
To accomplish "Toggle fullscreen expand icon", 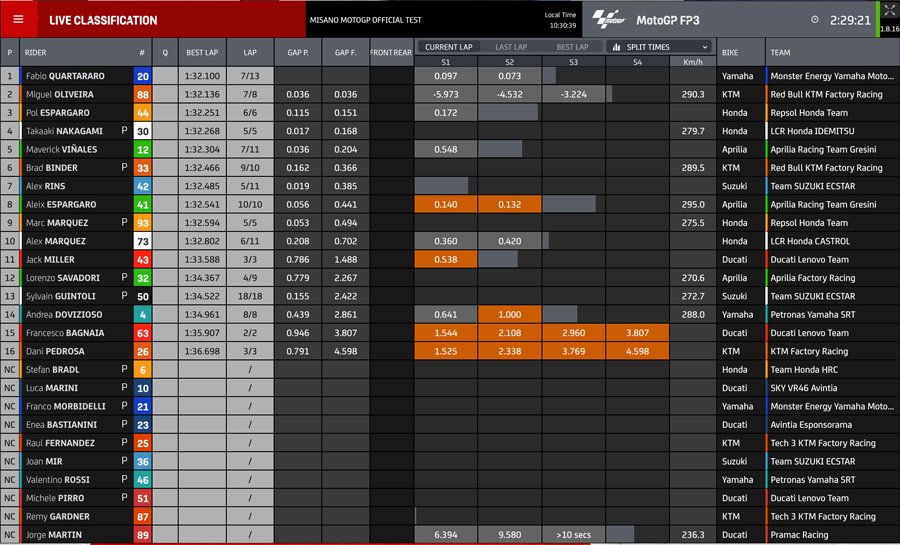I will click(x=889, y=11).
